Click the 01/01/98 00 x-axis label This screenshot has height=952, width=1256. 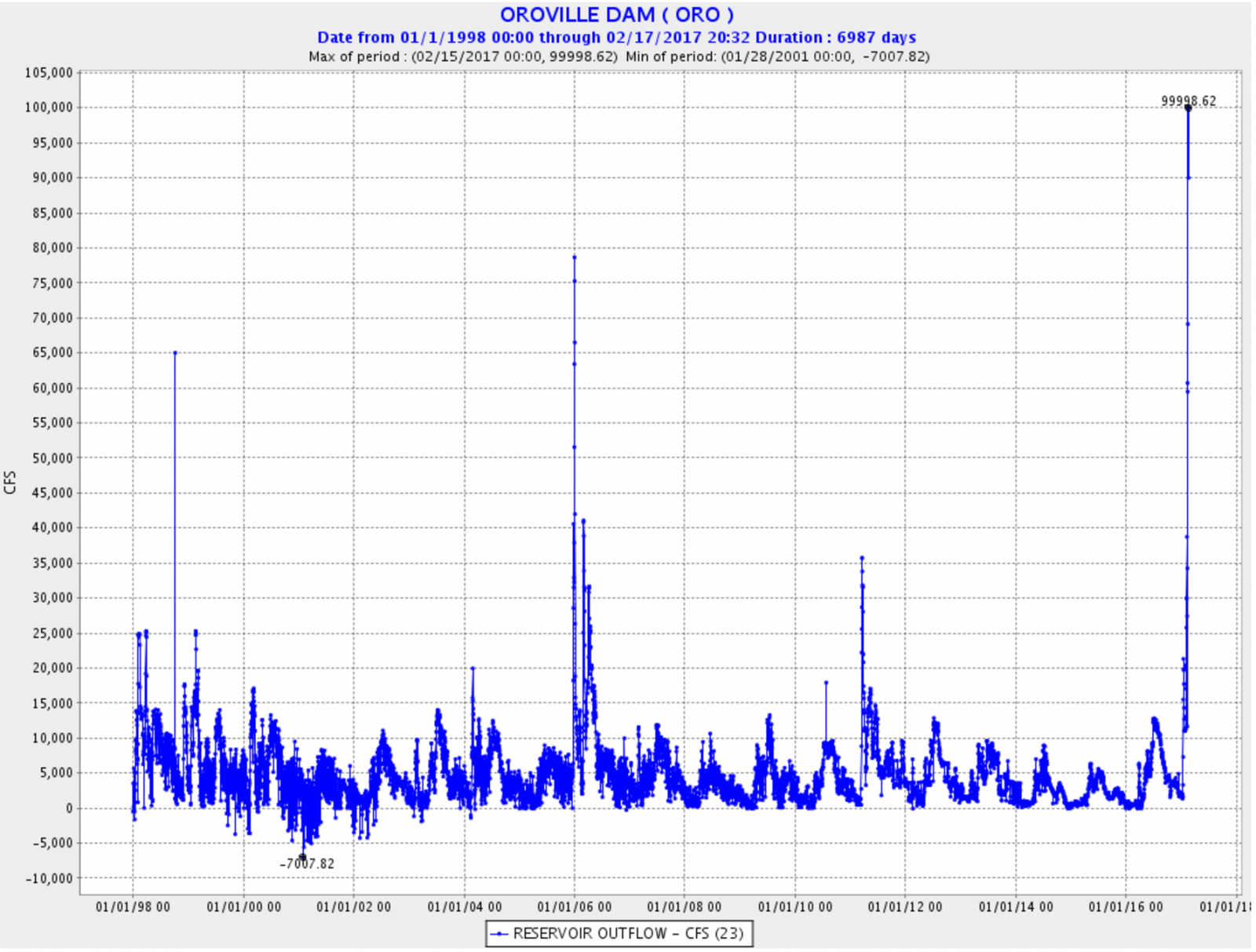[x=133, y=906]
